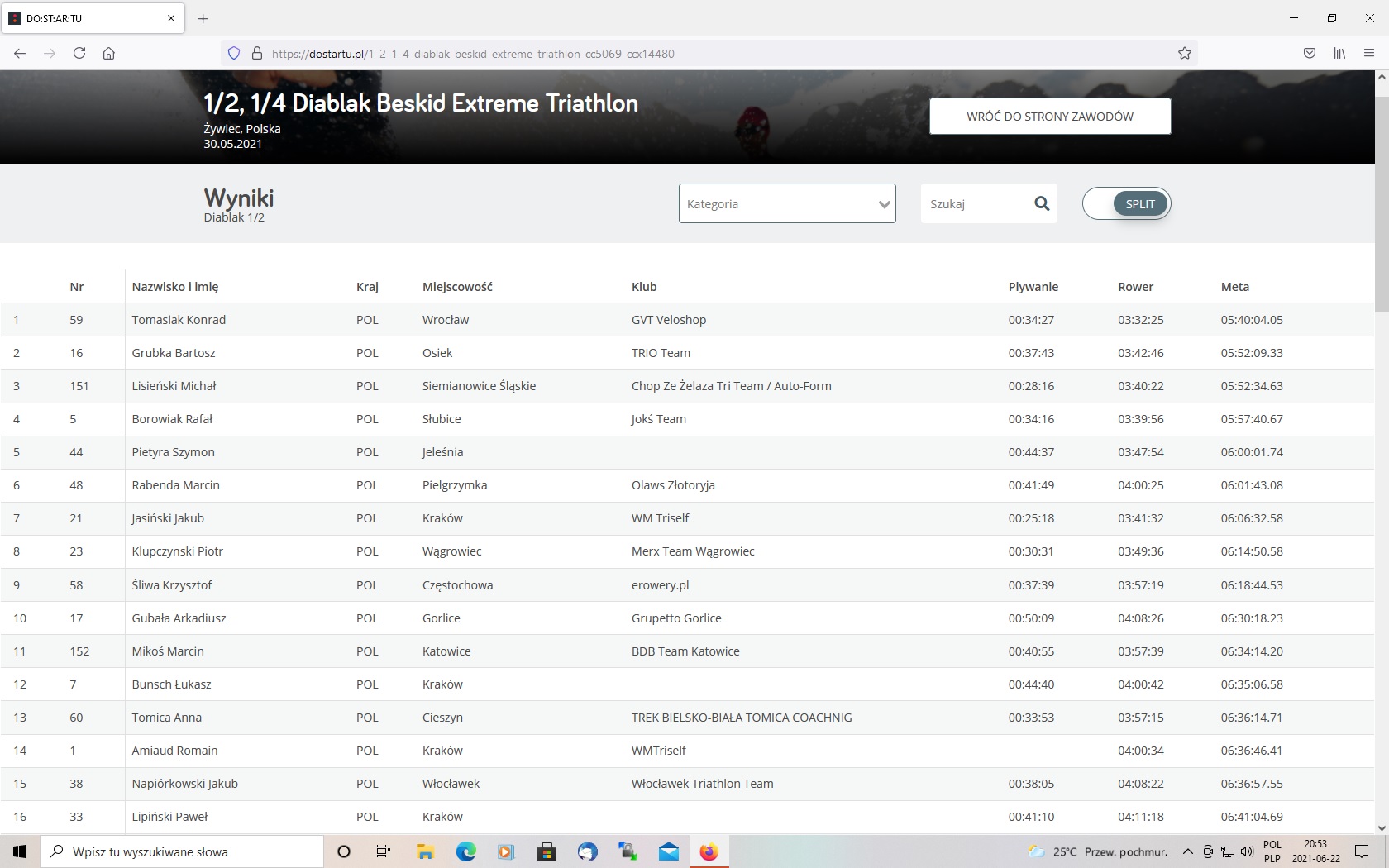Close the DO:ST:AR:TU tab
The height and width of the screenshot is (868, 1389).
[x=171, y=18]
